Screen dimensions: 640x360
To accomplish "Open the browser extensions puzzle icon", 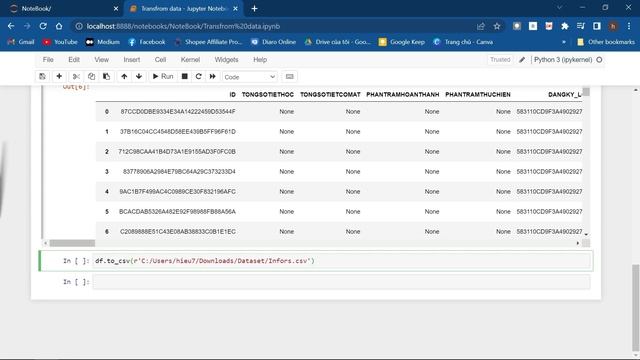I will pos(565,26).
